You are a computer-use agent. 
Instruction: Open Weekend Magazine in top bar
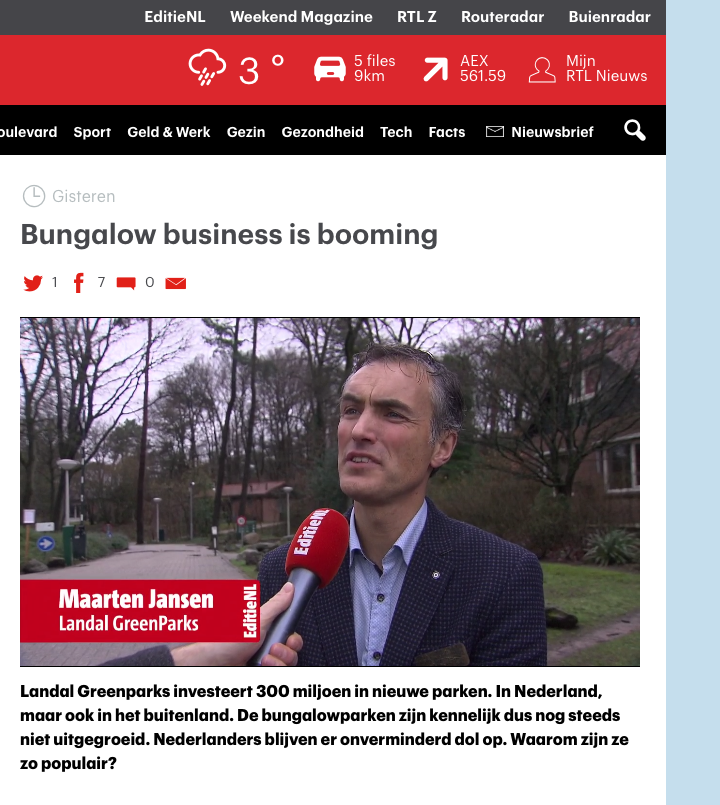(301, 17)
